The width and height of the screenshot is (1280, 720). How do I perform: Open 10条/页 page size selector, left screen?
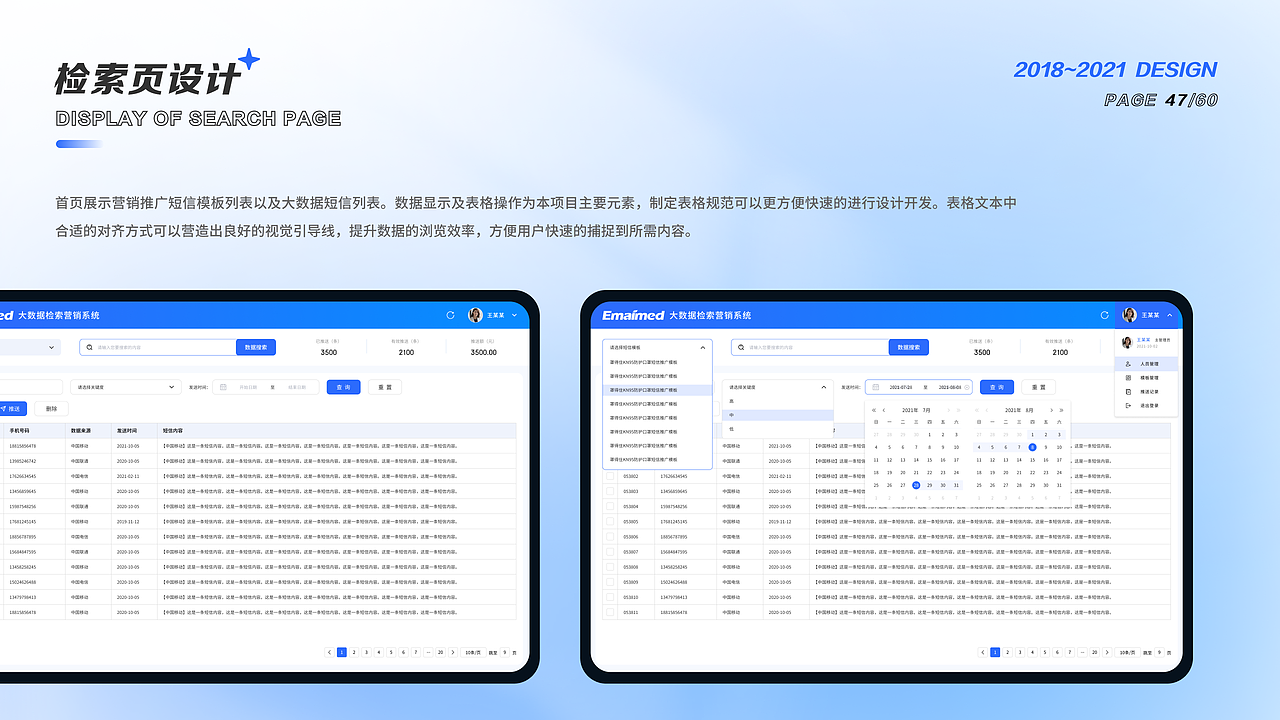point(474,652)
